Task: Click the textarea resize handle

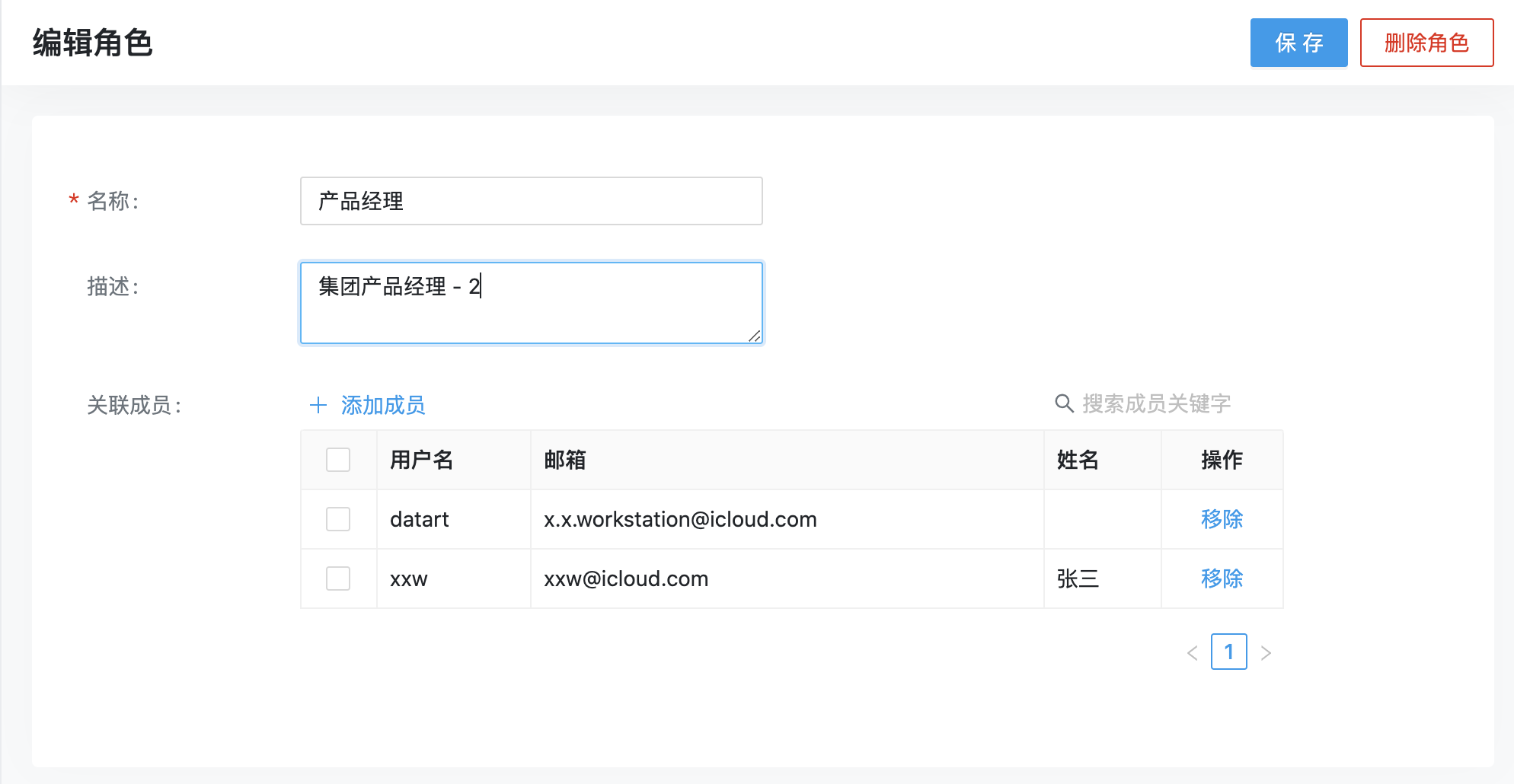Action: [x=755, y=336]
